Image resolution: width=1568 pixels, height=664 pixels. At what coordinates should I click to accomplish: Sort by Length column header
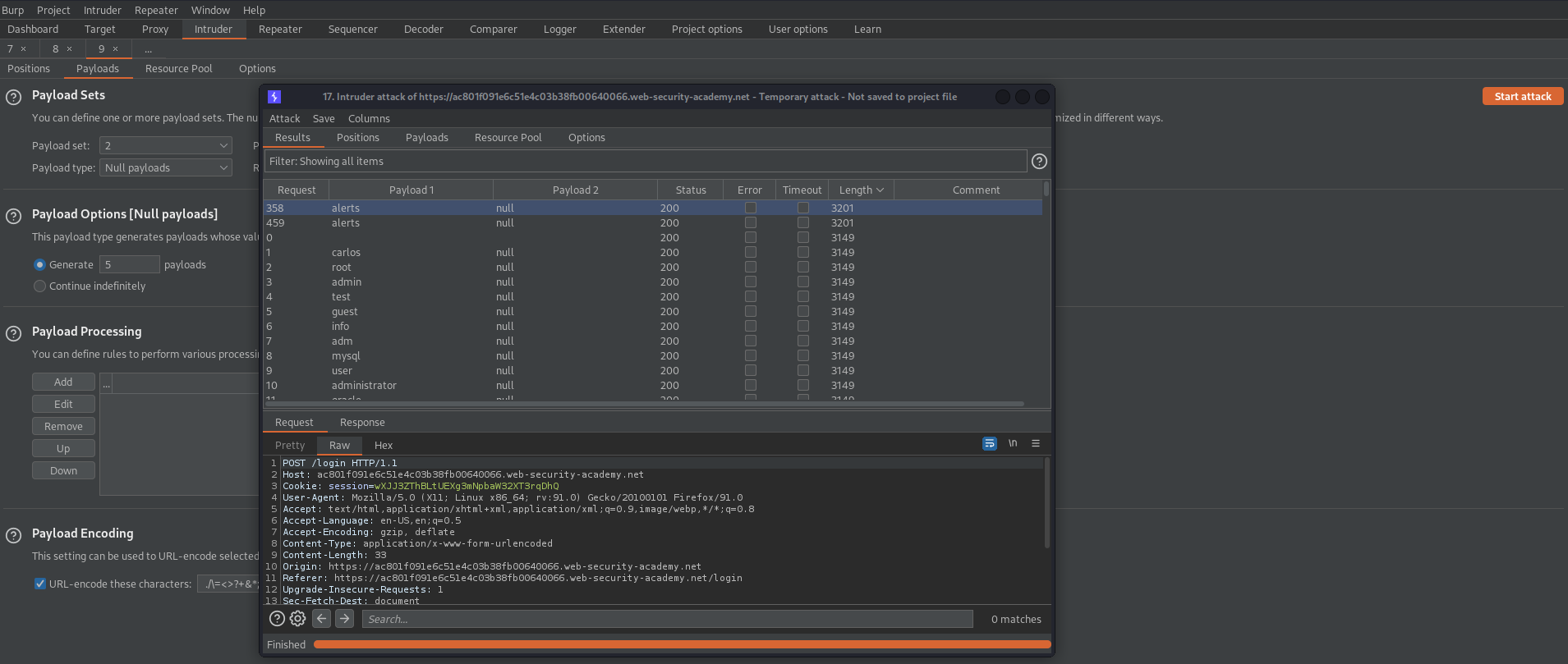click(861, 190)
